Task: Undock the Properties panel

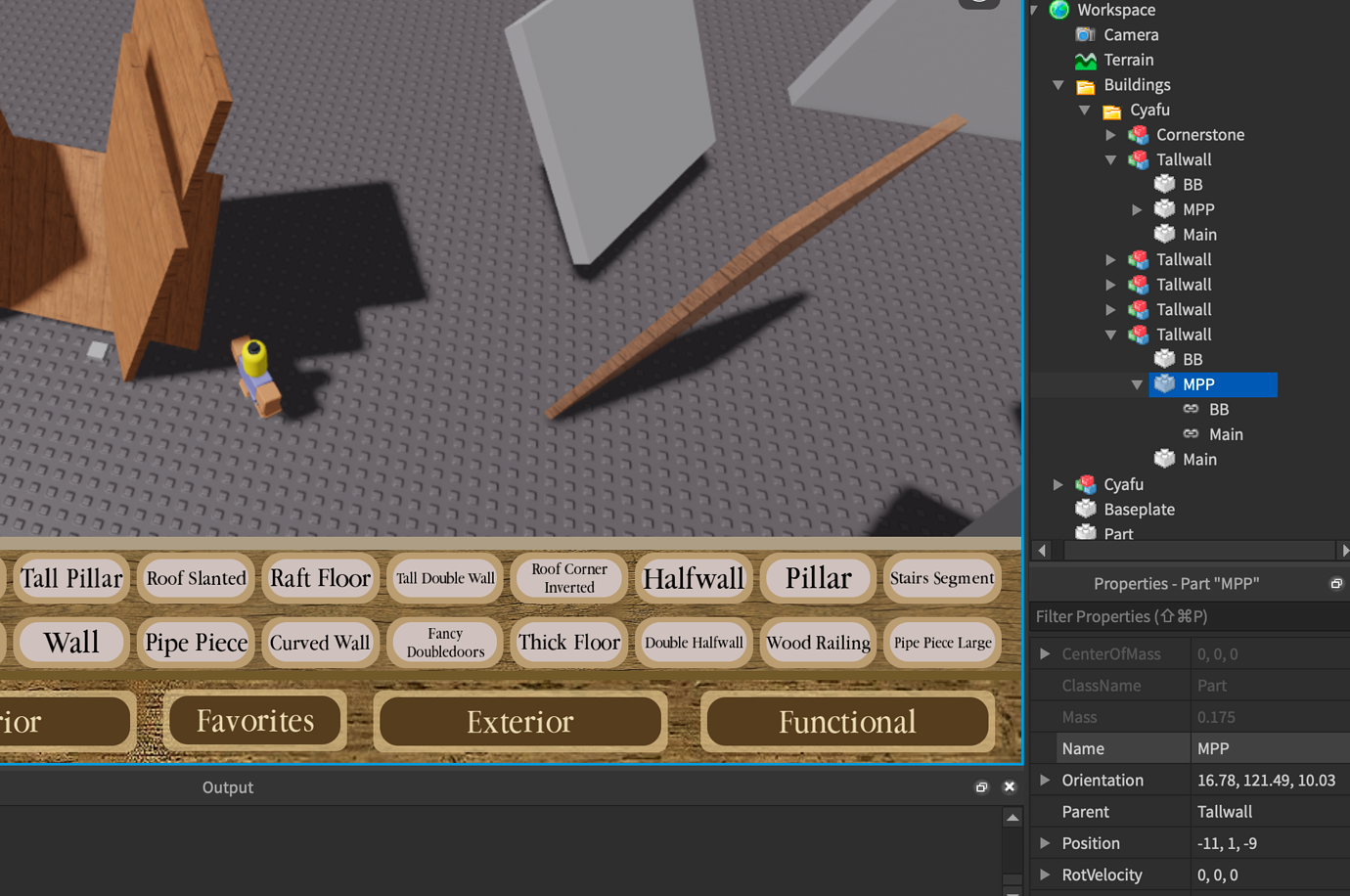Action: (1336, 583)
